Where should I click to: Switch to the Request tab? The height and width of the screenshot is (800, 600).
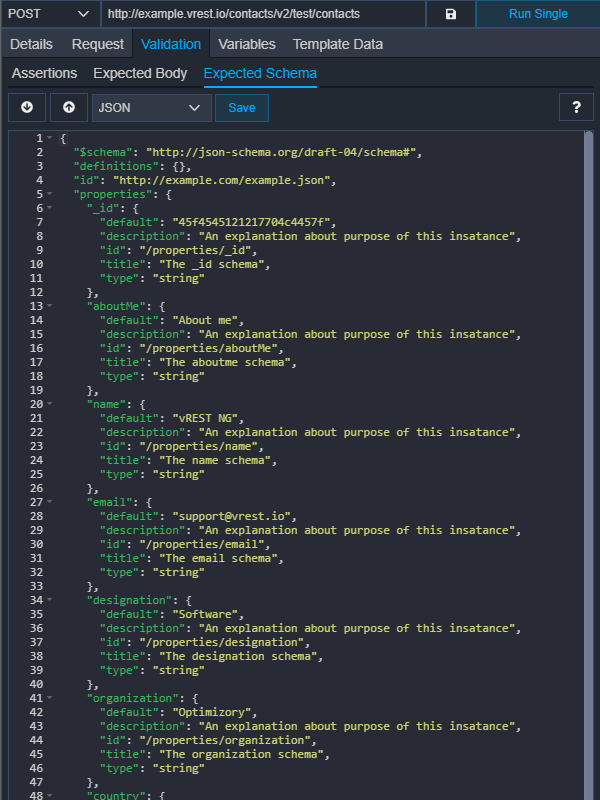(x=97, y=44)
